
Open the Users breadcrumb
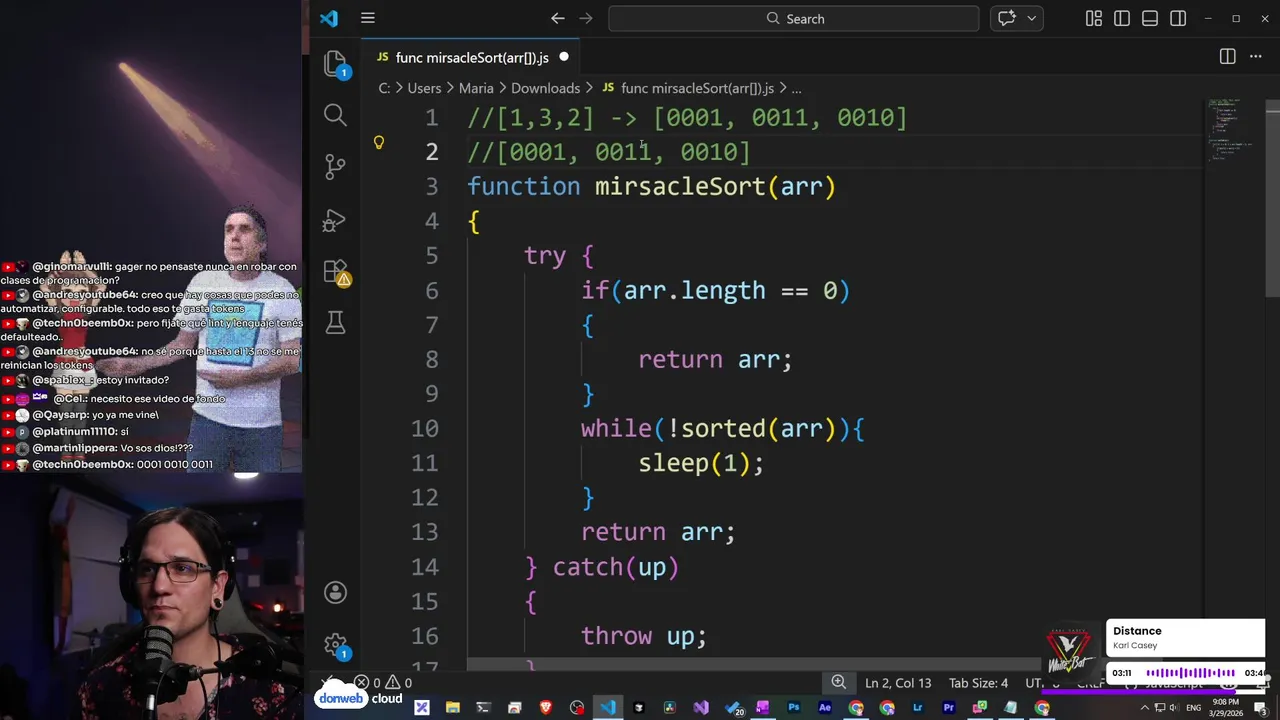click(424, 88)
